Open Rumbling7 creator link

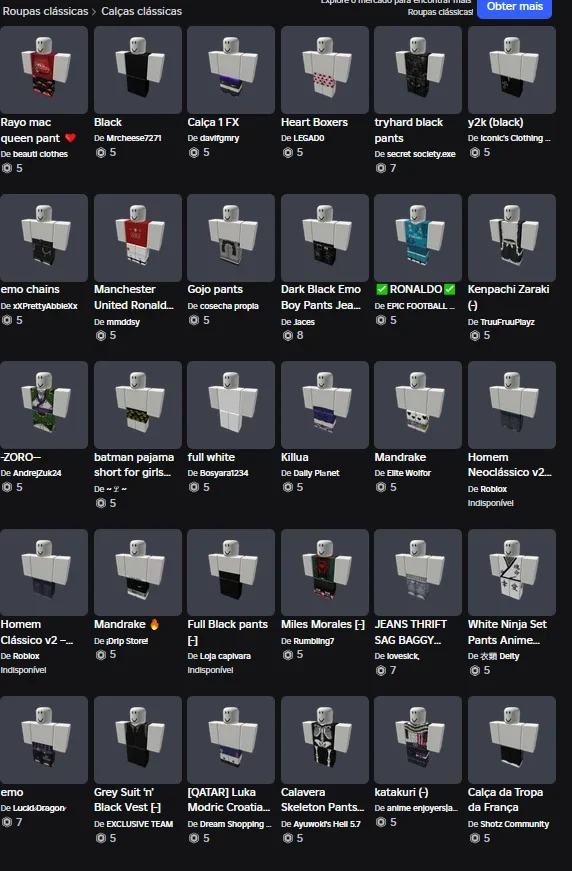(313, 641)
